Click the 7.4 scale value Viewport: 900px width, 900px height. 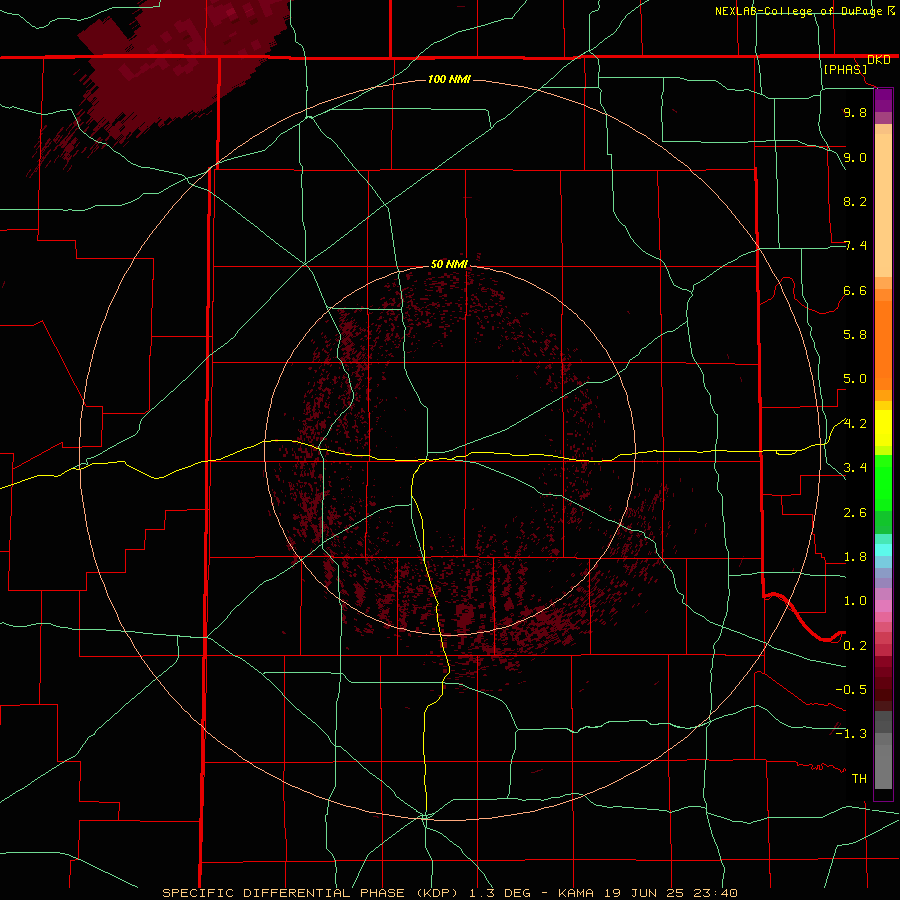pos(855,246)
